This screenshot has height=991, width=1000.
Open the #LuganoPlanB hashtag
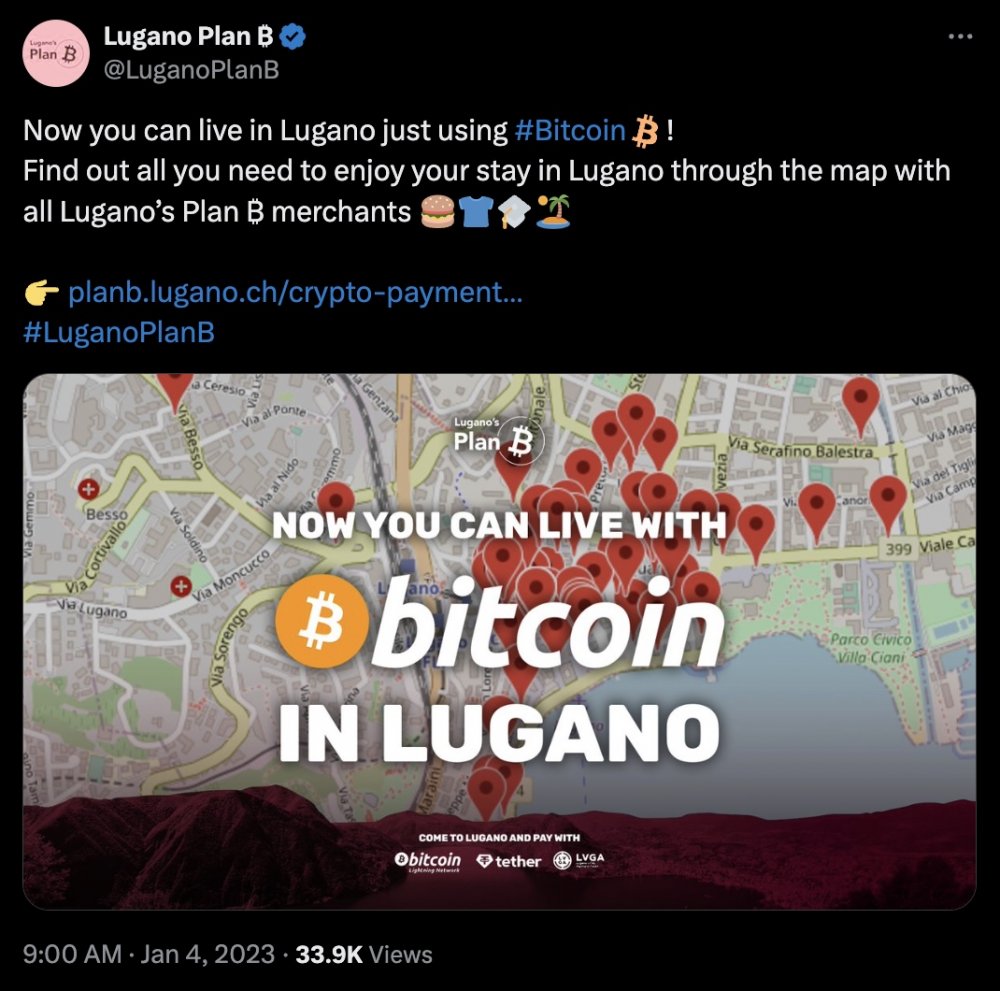pyautogui.click(x=119, y=332)
